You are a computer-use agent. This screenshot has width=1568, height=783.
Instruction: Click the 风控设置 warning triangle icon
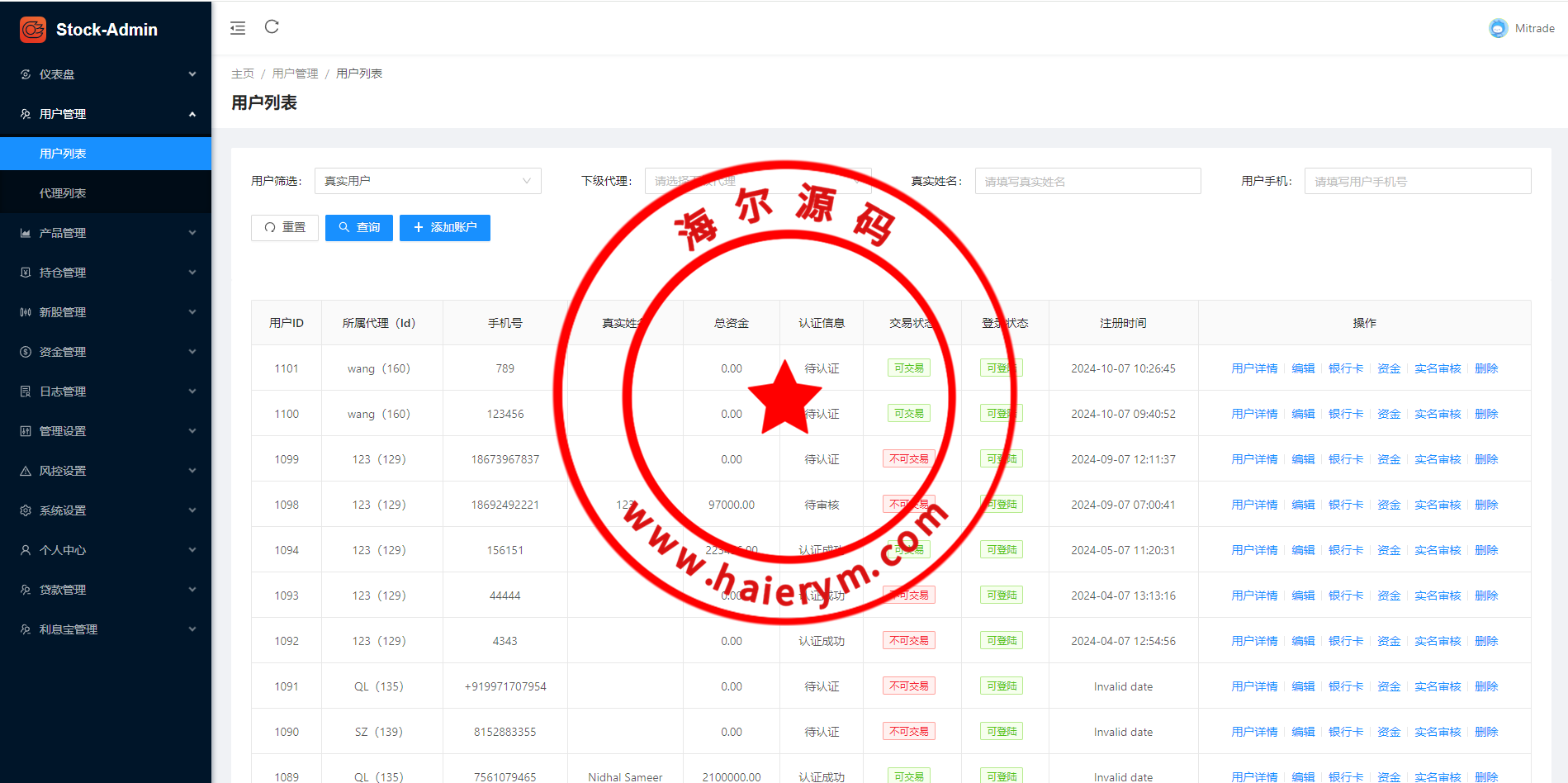pyautogui.click(x=26, y=471)
